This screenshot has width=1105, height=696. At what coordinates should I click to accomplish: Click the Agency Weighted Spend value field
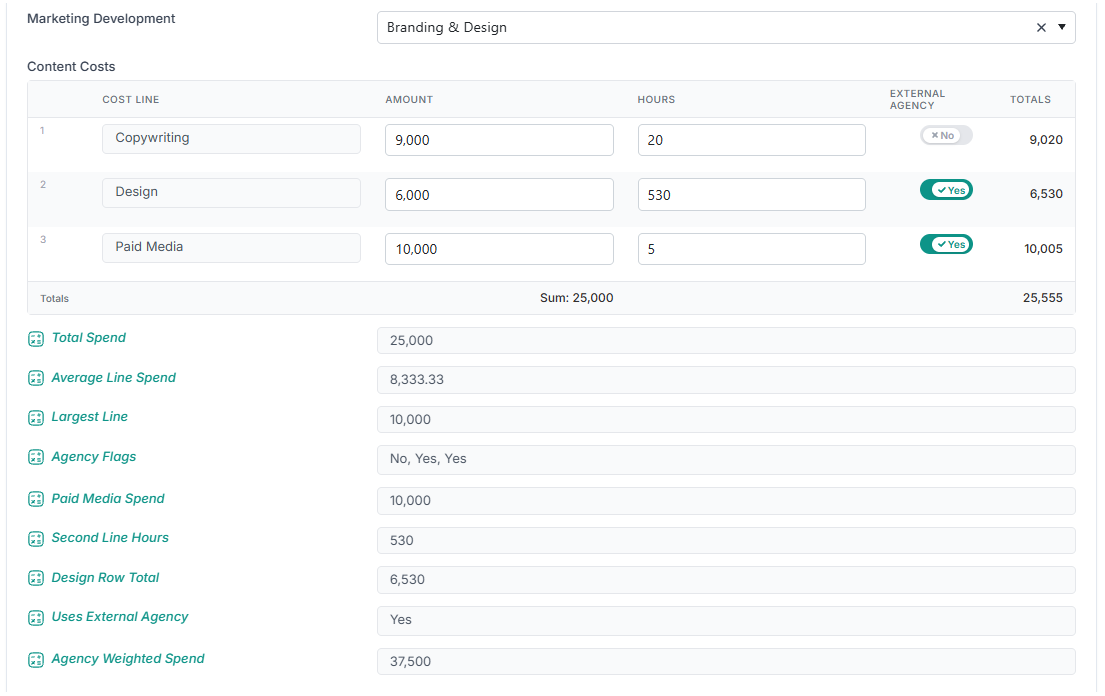pos(726,661)
